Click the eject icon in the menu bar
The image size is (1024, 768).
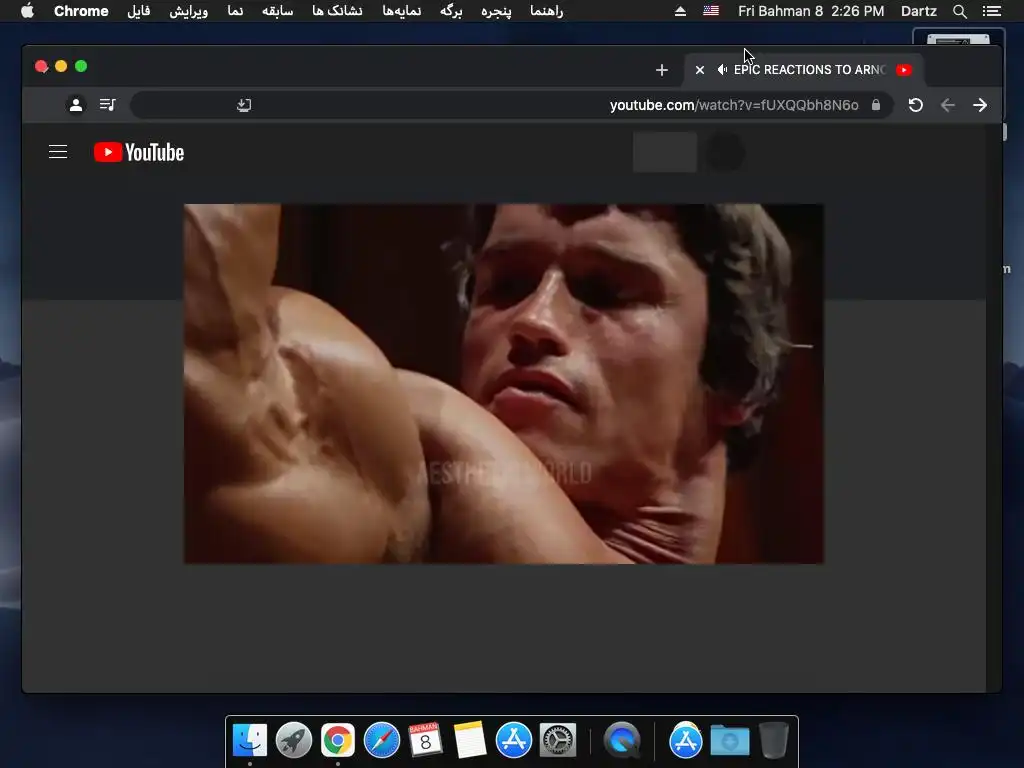point(680,11)
